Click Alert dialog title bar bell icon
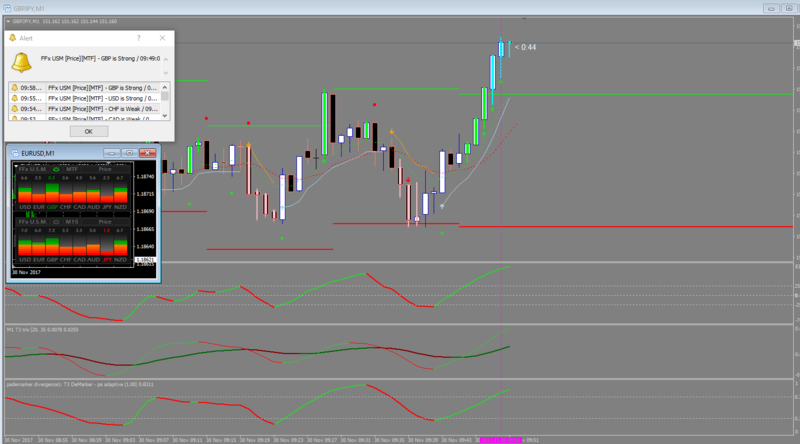This screenshot has height=444, width=800. (13, 38)
